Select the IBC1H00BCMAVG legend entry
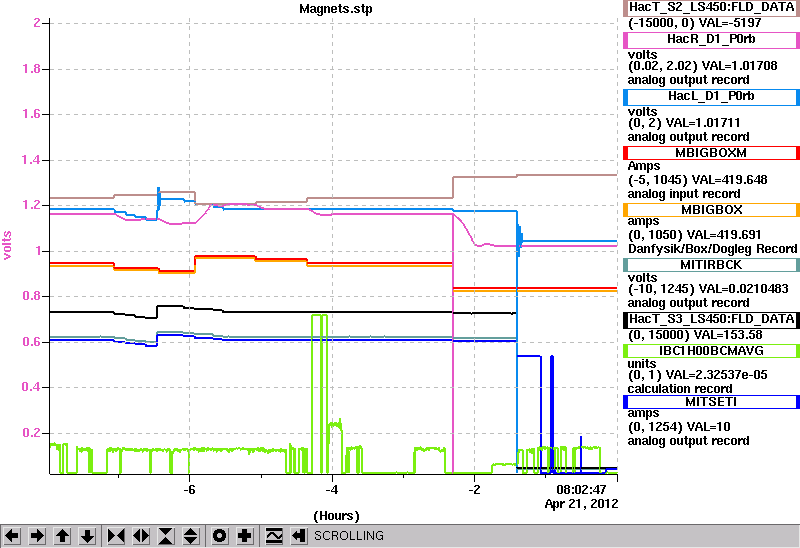This screenshot has width=800, height=548. (x=711, y=351)
